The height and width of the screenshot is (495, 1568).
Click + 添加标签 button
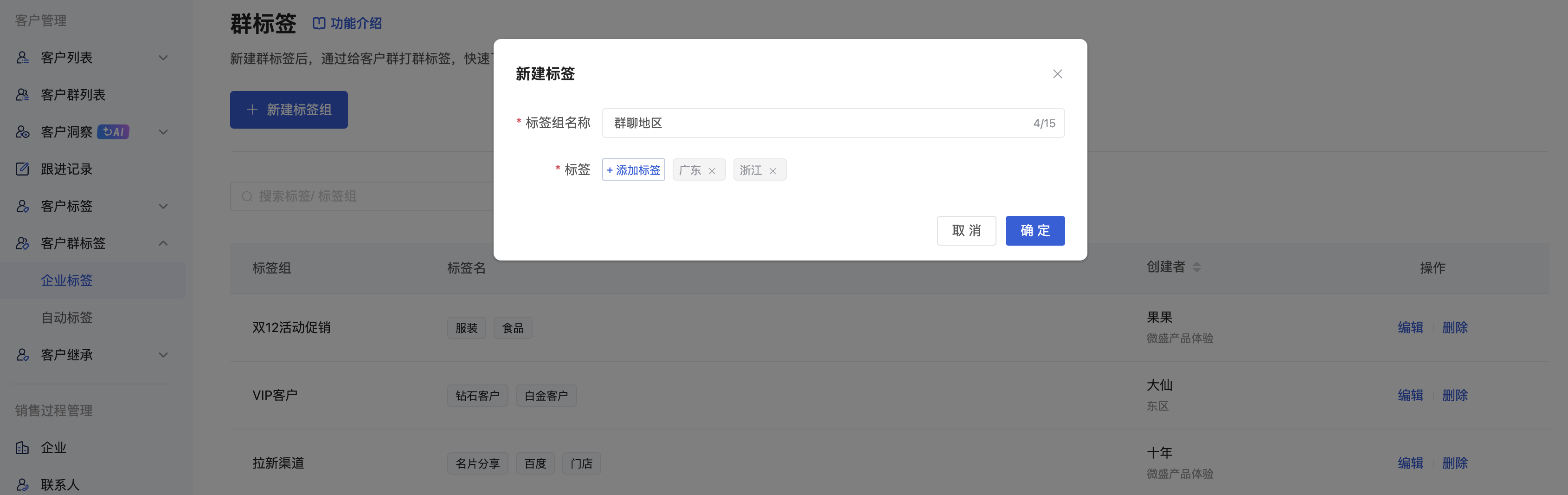633,169
